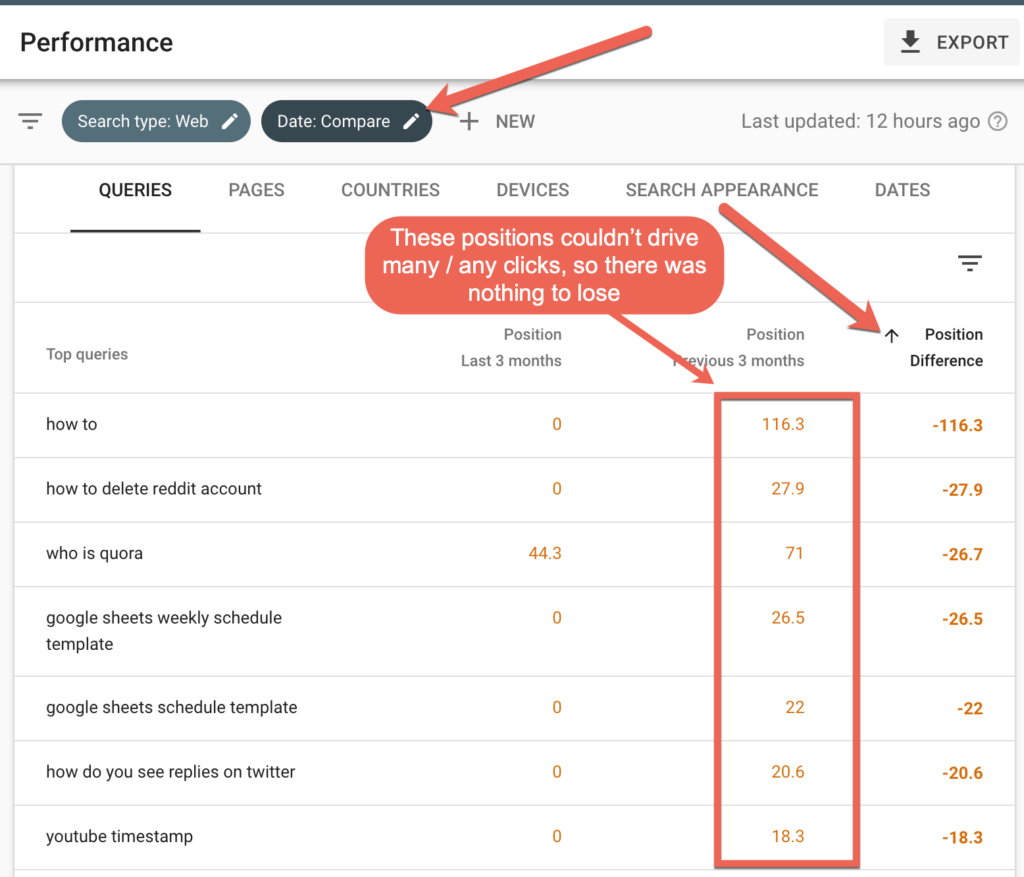Click the table filter rows icon
Viewport: 1024px width, 877px height.
click(x=969, y=263)
